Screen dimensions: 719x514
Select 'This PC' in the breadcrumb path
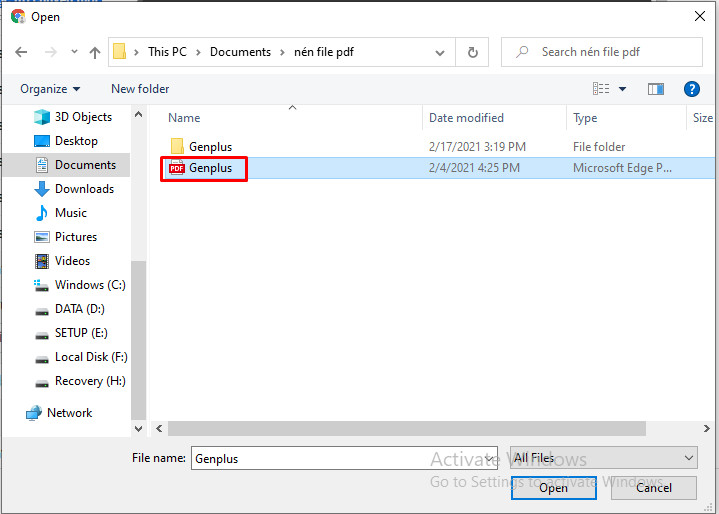point(167,52)
